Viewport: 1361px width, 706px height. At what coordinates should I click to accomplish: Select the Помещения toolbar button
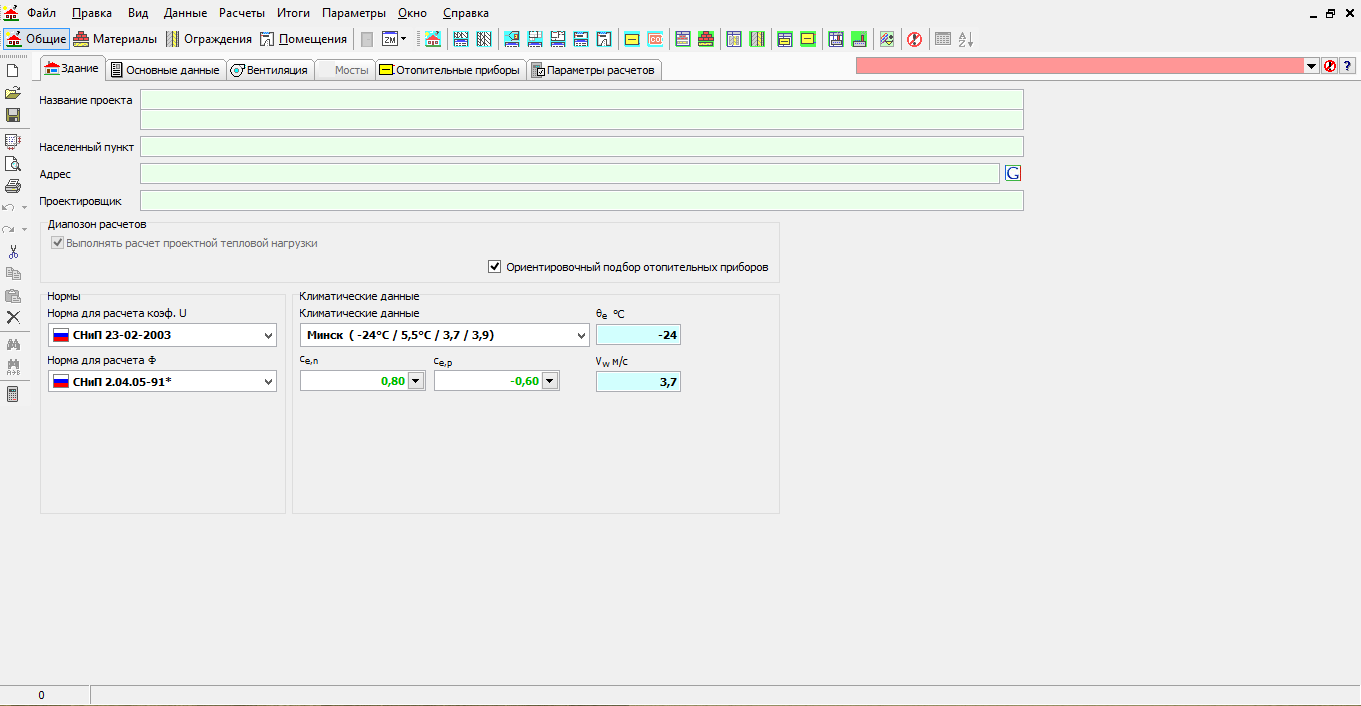[303, 39]
